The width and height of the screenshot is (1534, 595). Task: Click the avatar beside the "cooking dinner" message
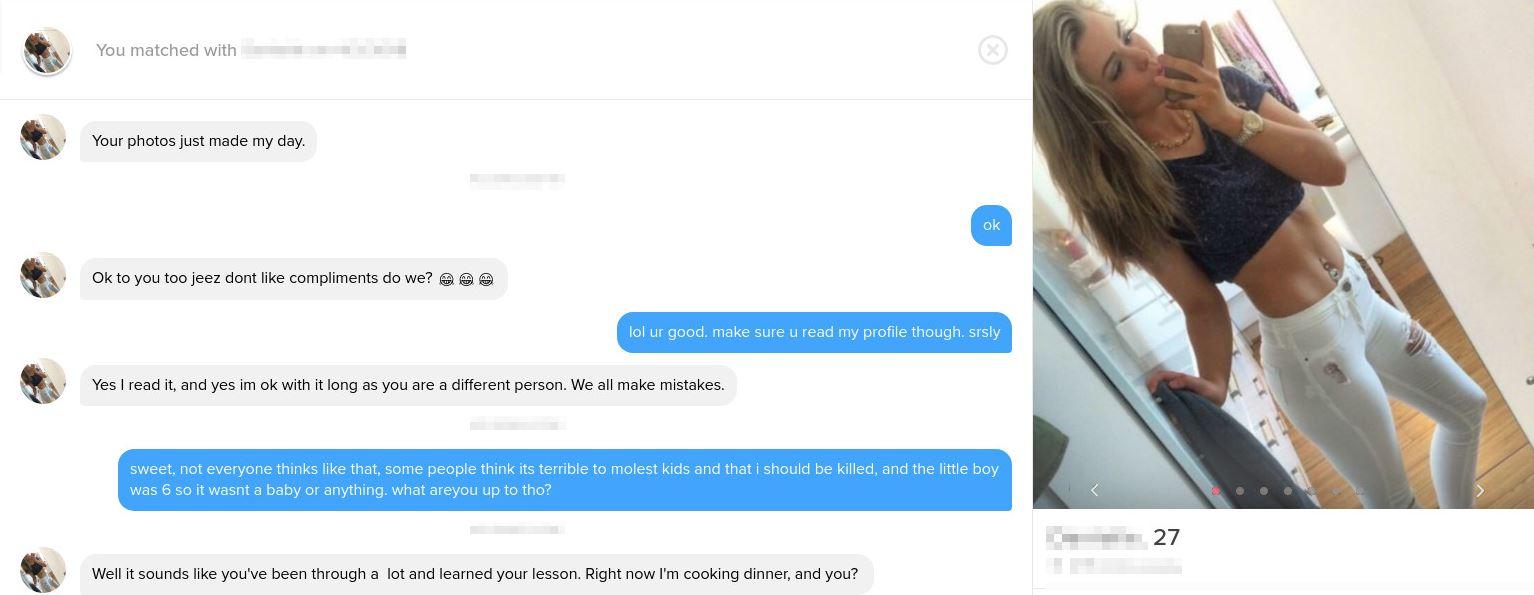tap(43, 570)
